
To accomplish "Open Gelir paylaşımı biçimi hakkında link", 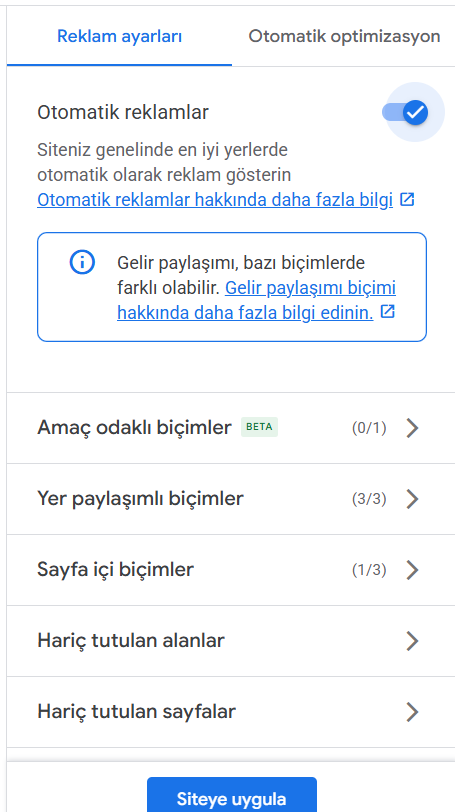I will point(257,300).
